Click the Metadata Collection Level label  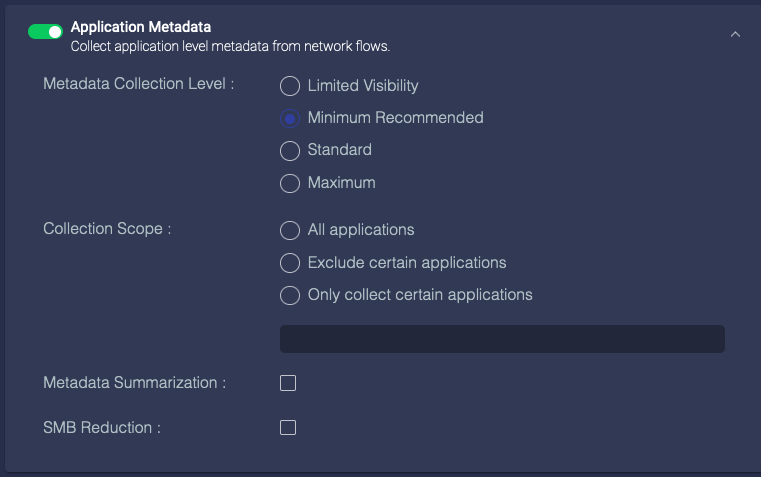[x=138, y=84]
